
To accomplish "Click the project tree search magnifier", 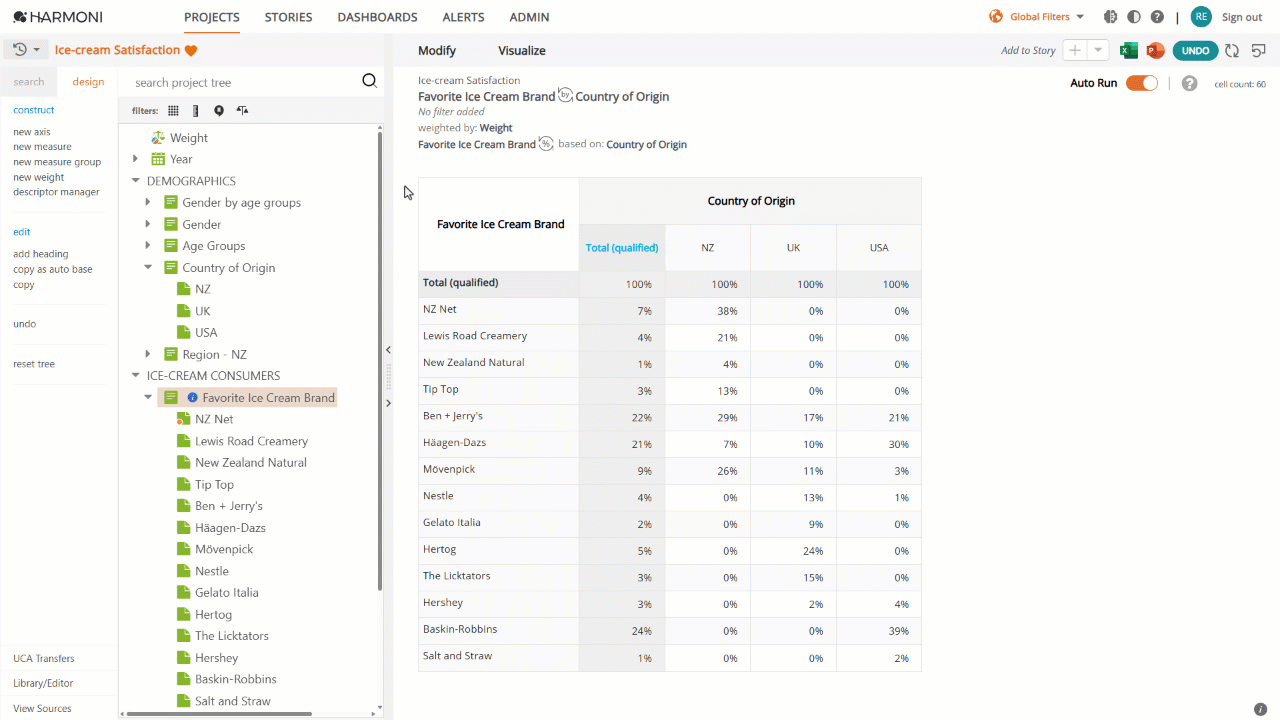I will (369, 82).
